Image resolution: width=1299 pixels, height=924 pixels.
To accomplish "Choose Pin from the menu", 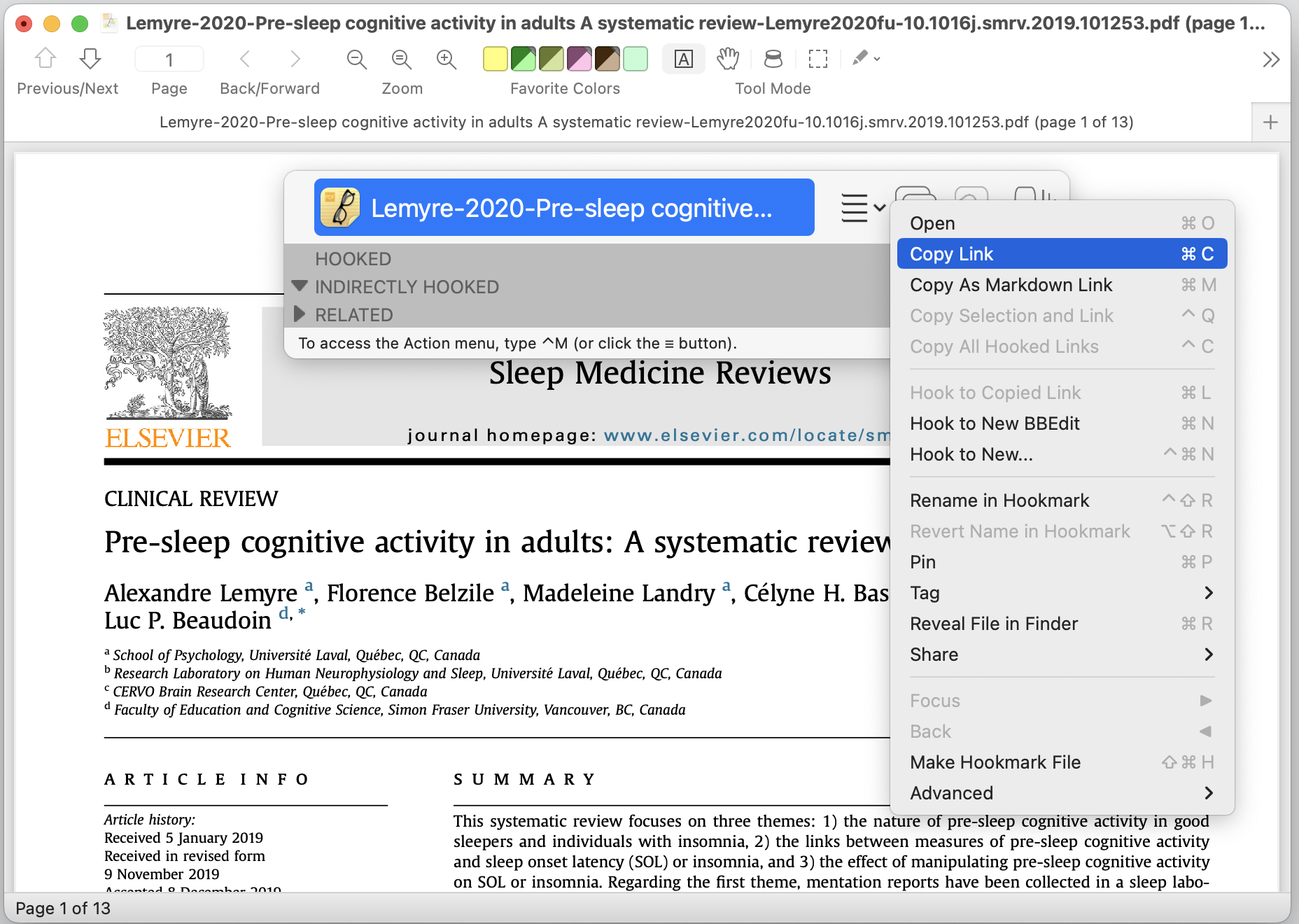I will coord(1062,562).
